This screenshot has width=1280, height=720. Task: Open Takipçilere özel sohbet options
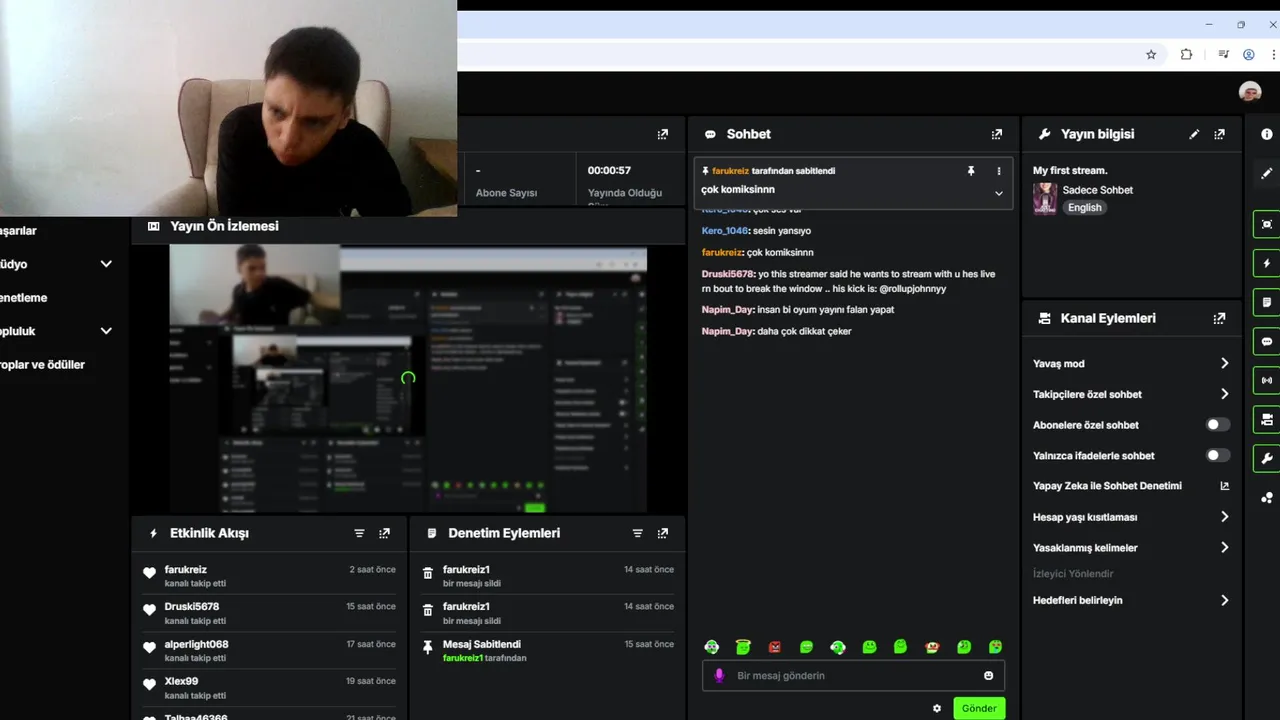point(1131,394)
